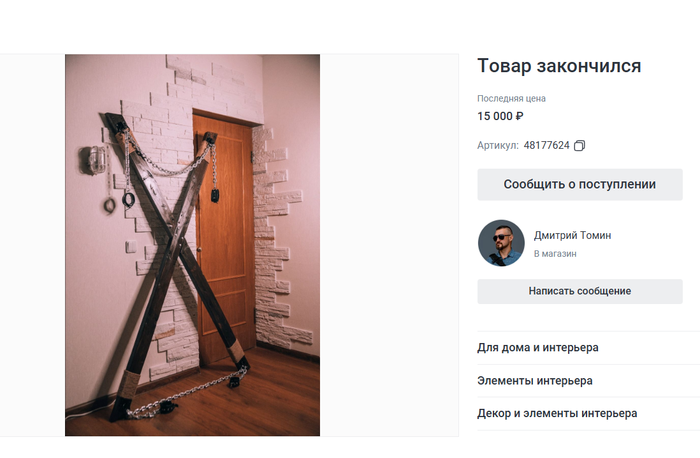Click the Написать сообщение button
Viewport: 700px width, 458px height.
(x=579, y=291)
